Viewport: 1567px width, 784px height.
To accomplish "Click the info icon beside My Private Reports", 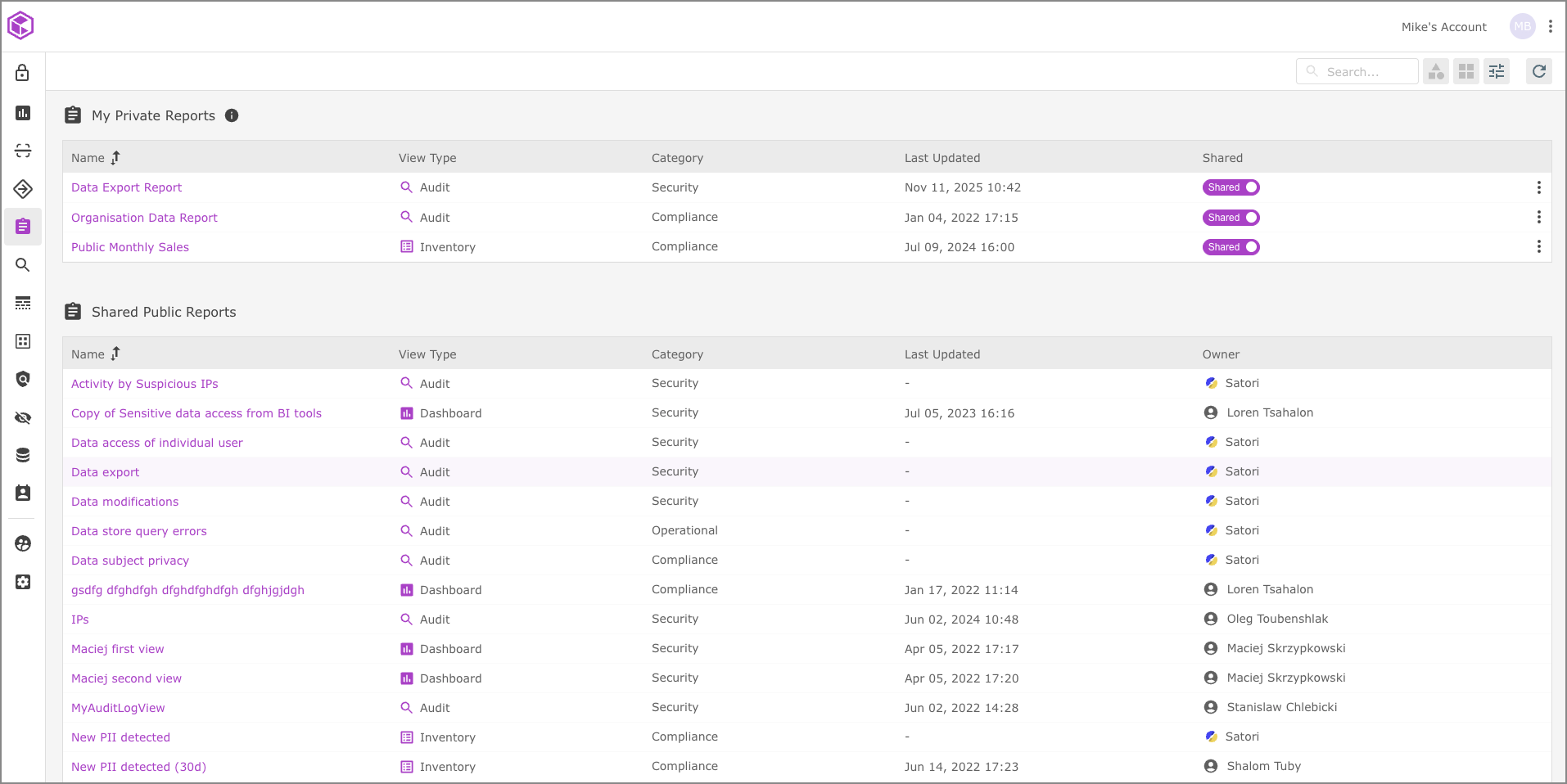I will point(232,115).
